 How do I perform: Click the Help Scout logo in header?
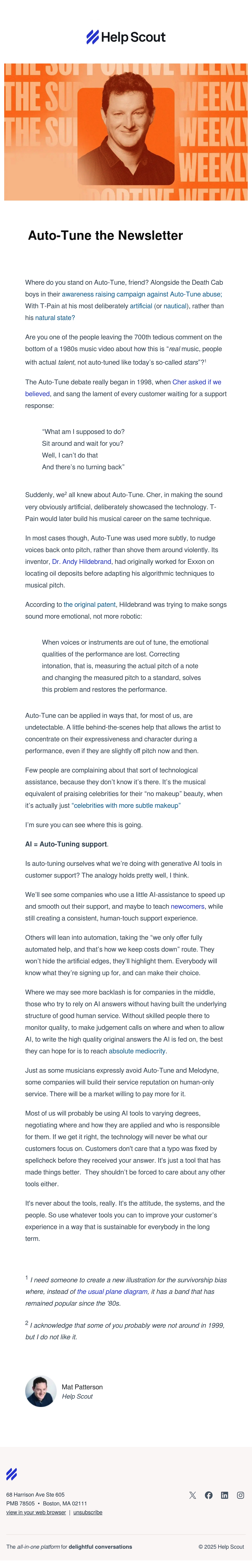pos(126,37)
